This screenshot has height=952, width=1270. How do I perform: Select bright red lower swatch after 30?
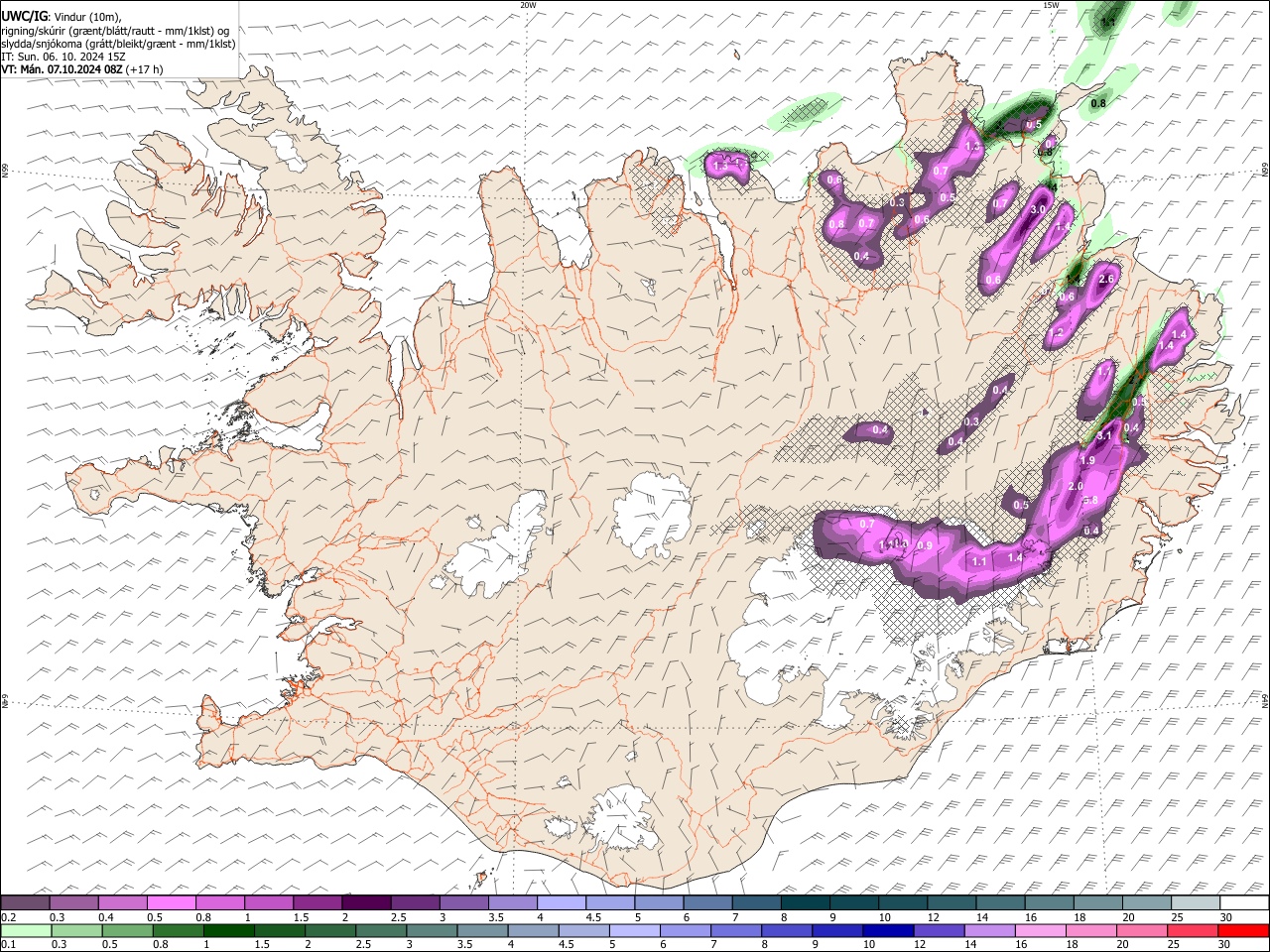pyautogui.click(x=1244, y=930)
